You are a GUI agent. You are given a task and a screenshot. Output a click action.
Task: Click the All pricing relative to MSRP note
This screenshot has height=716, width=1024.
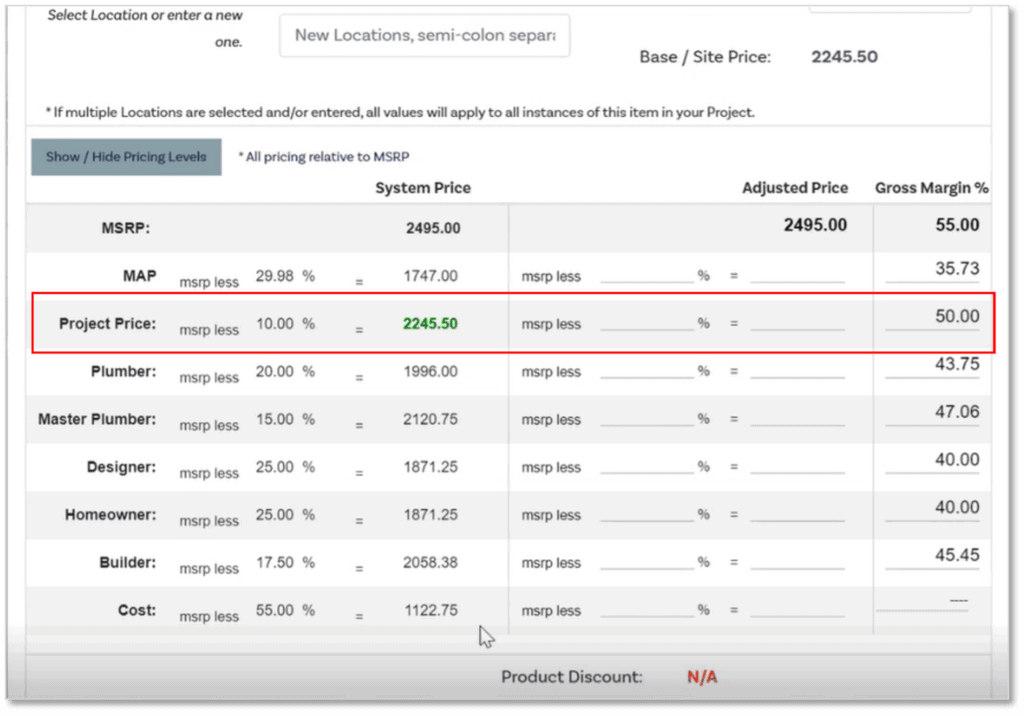point(324,157)
